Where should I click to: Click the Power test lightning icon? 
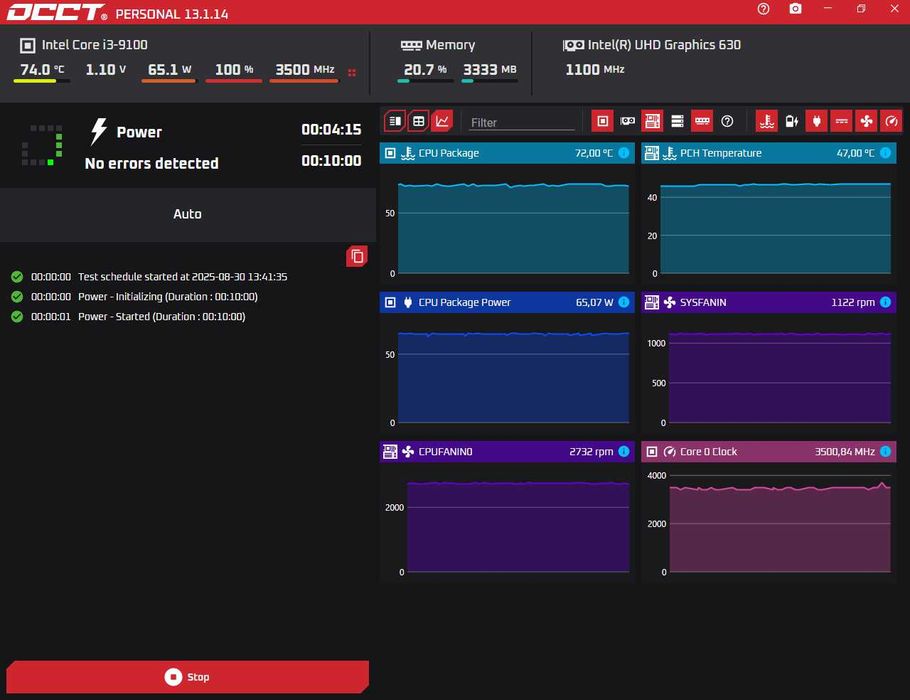[x=99, y=131]
